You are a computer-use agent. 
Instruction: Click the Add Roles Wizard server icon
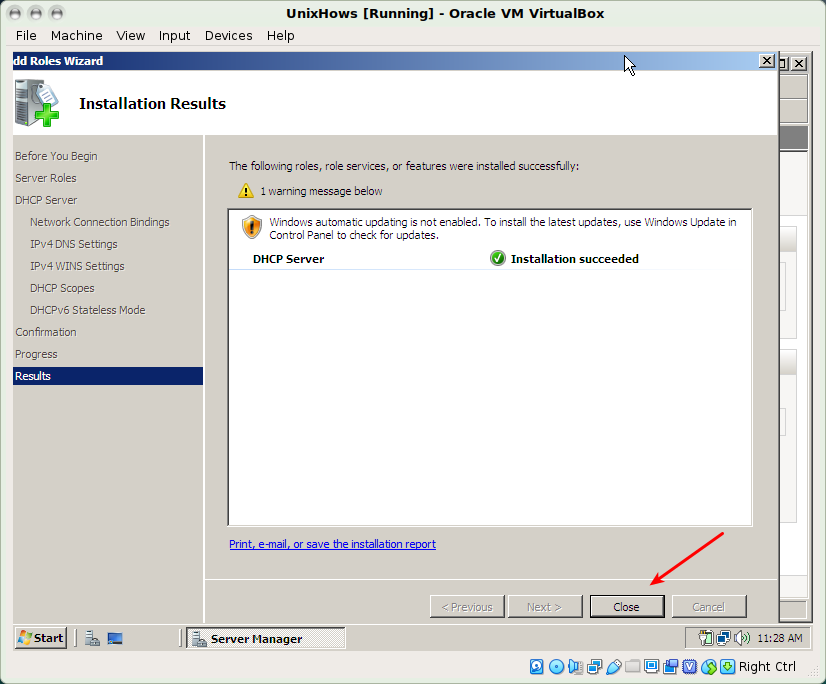pyautogui.click(x=37, y=103)
